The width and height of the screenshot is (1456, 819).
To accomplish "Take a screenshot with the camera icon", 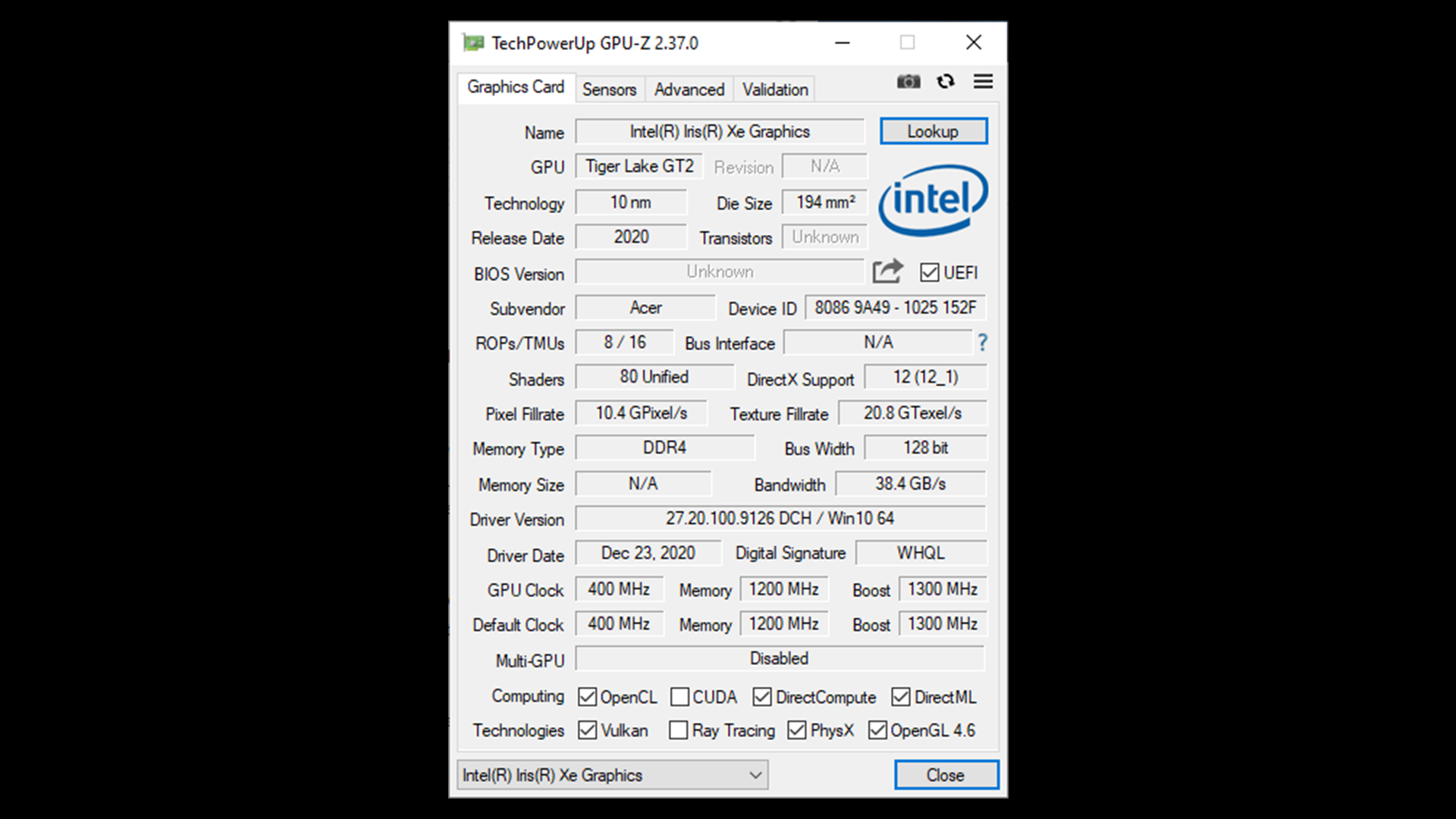I will tap(908, 81).
